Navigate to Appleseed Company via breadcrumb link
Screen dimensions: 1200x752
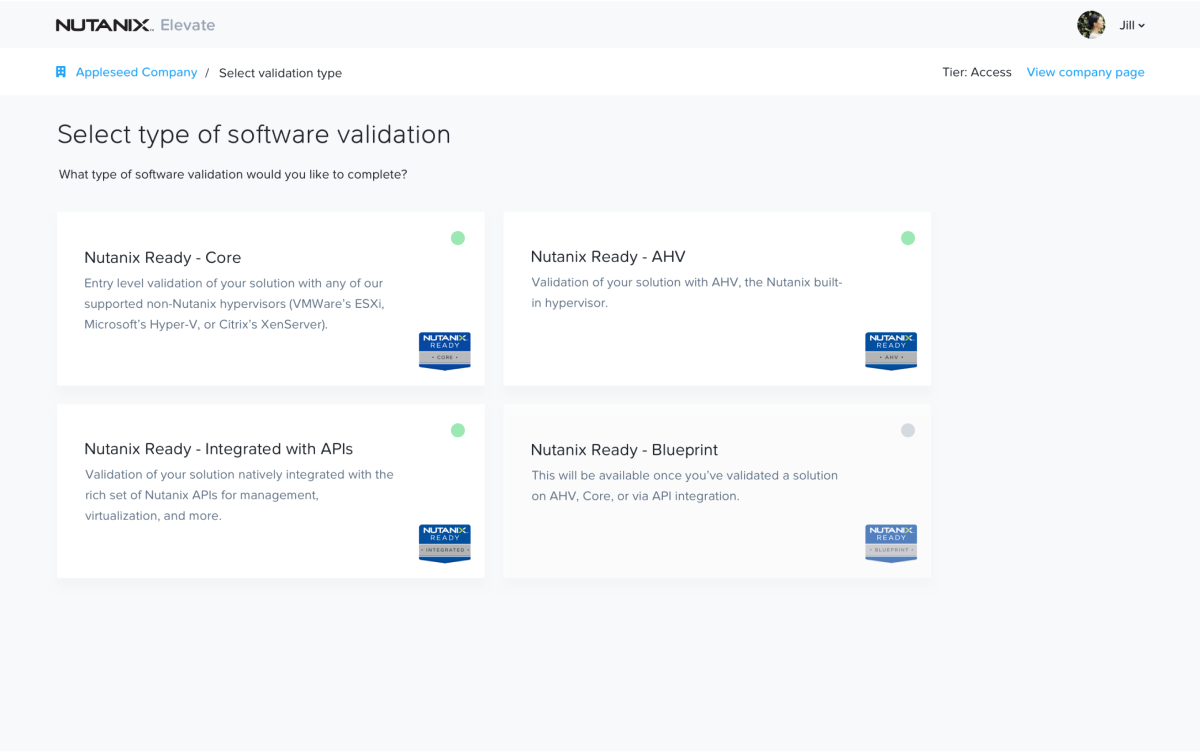point(136,72)
